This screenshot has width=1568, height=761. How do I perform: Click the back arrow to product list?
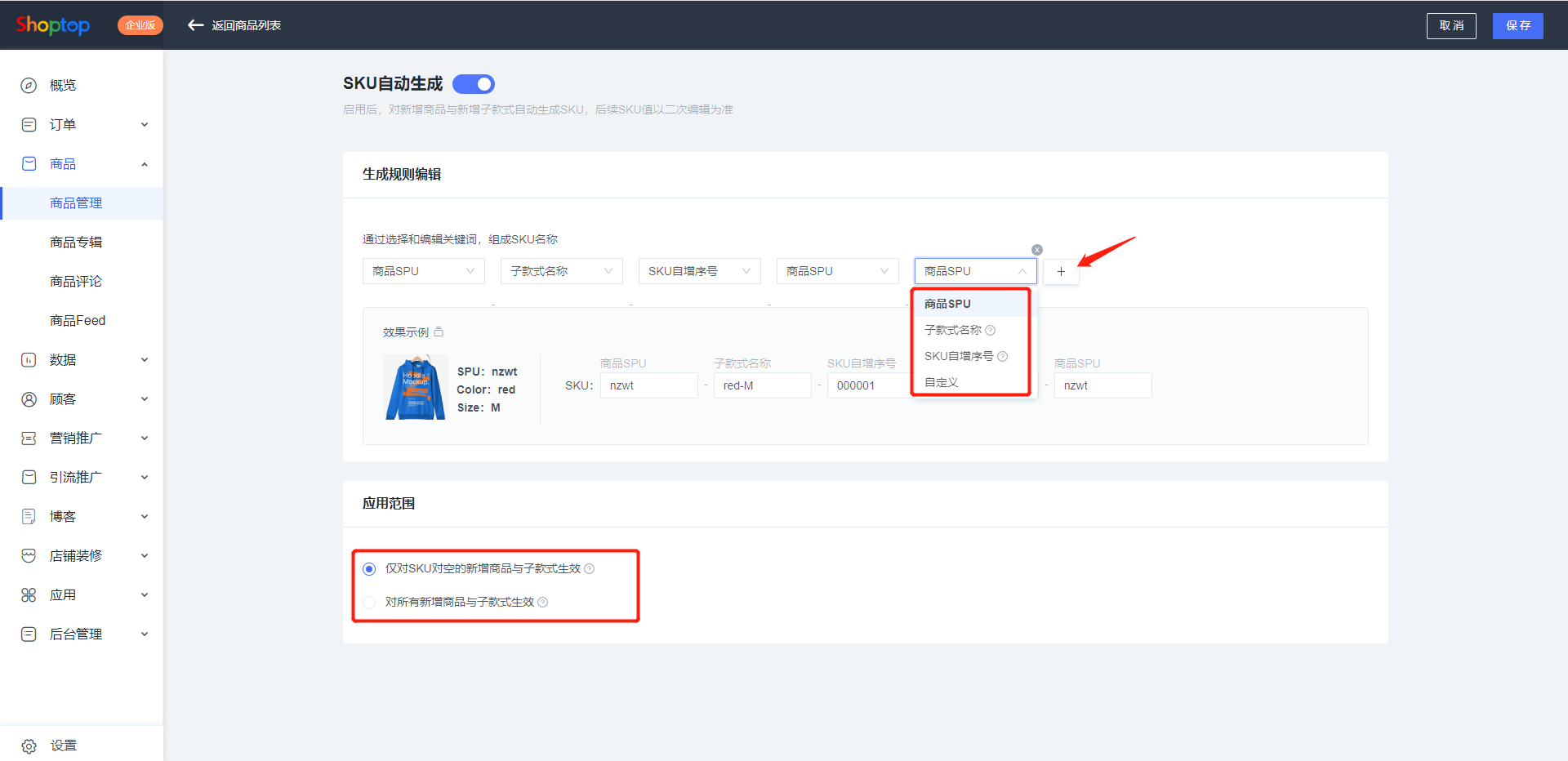(x=195, y=25)
